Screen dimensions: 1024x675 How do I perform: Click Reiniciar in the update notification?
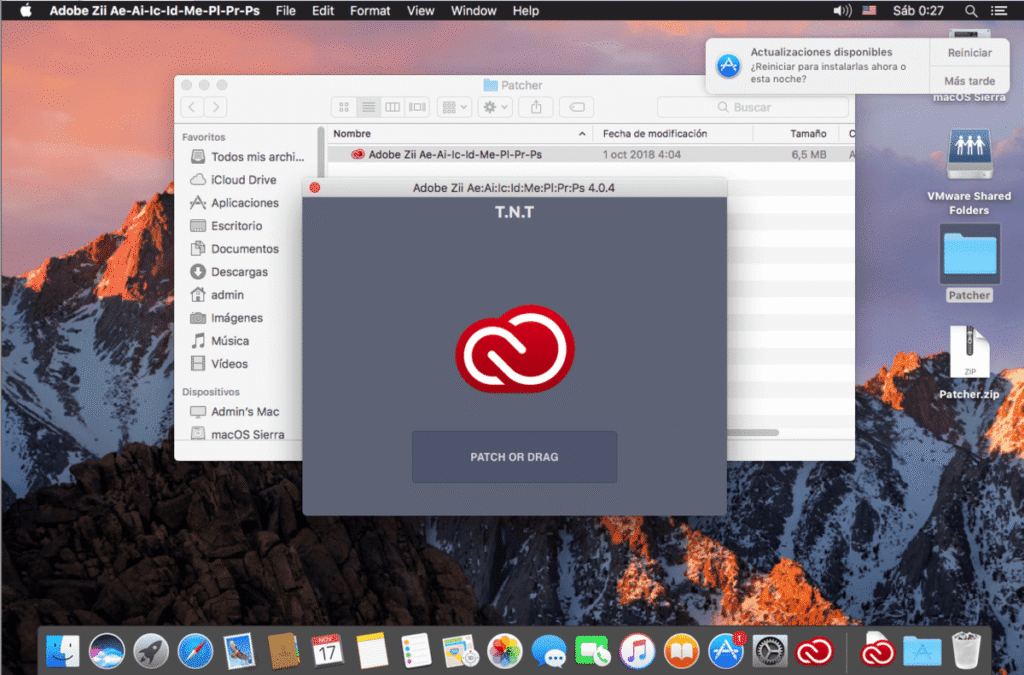969,53
